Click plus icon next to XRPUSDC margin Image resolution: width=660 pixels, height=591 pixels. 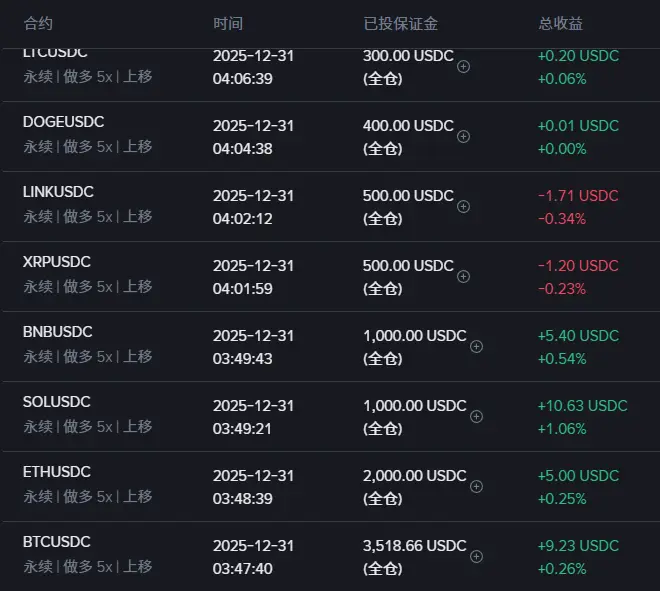pos(463,277)
